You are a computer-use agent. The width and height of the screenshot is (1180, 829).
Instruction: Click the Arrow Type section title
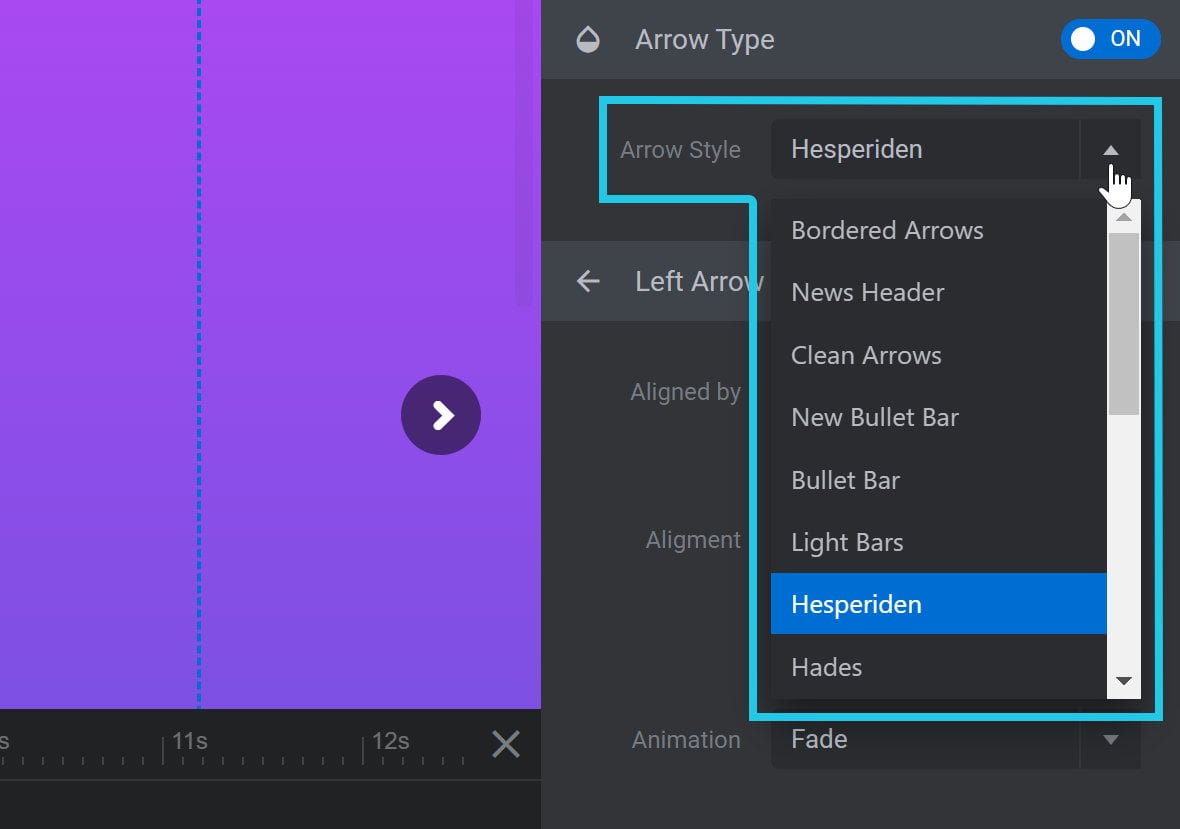[704, 39]
